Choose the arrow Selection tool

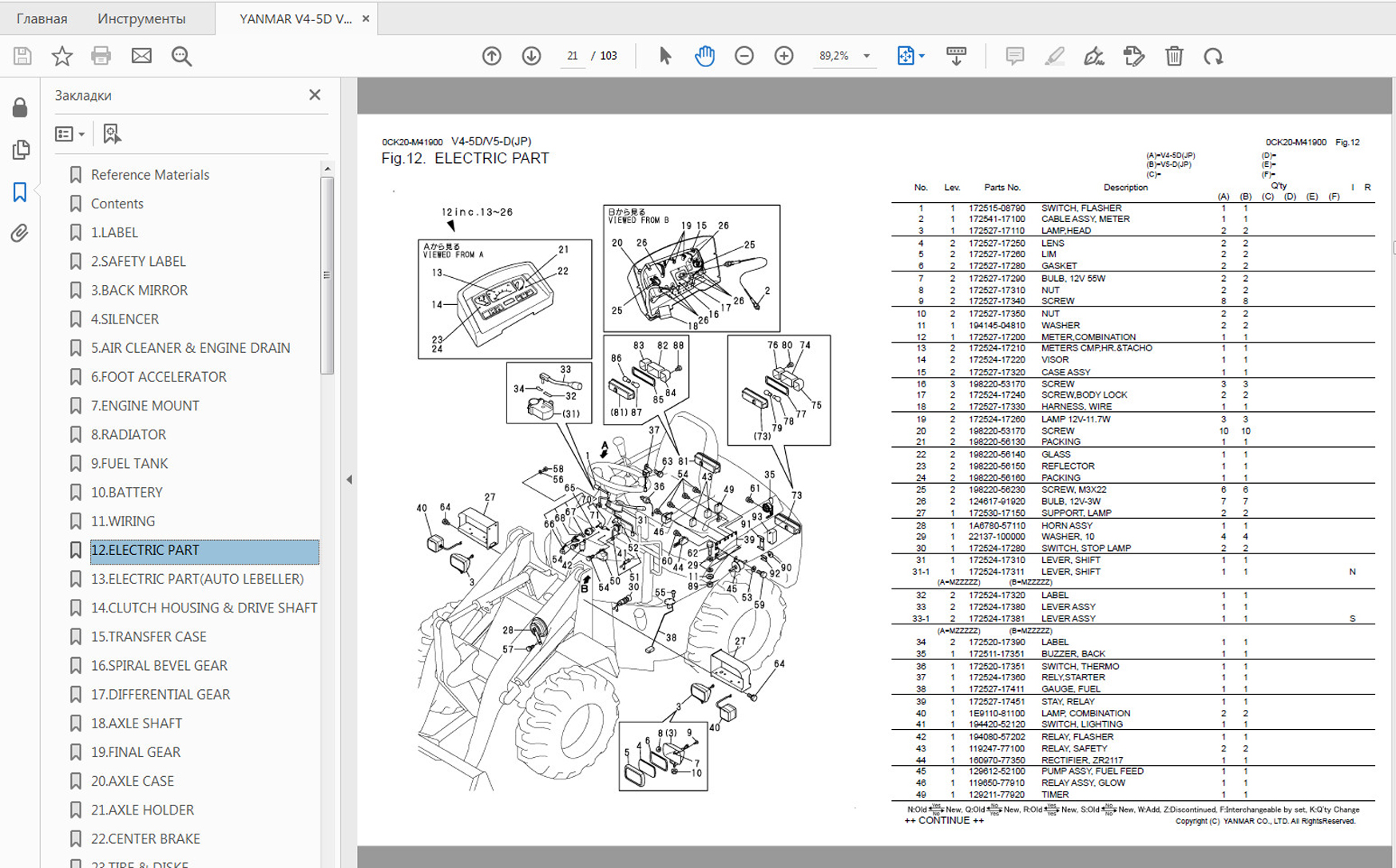[x=664, y=56]
